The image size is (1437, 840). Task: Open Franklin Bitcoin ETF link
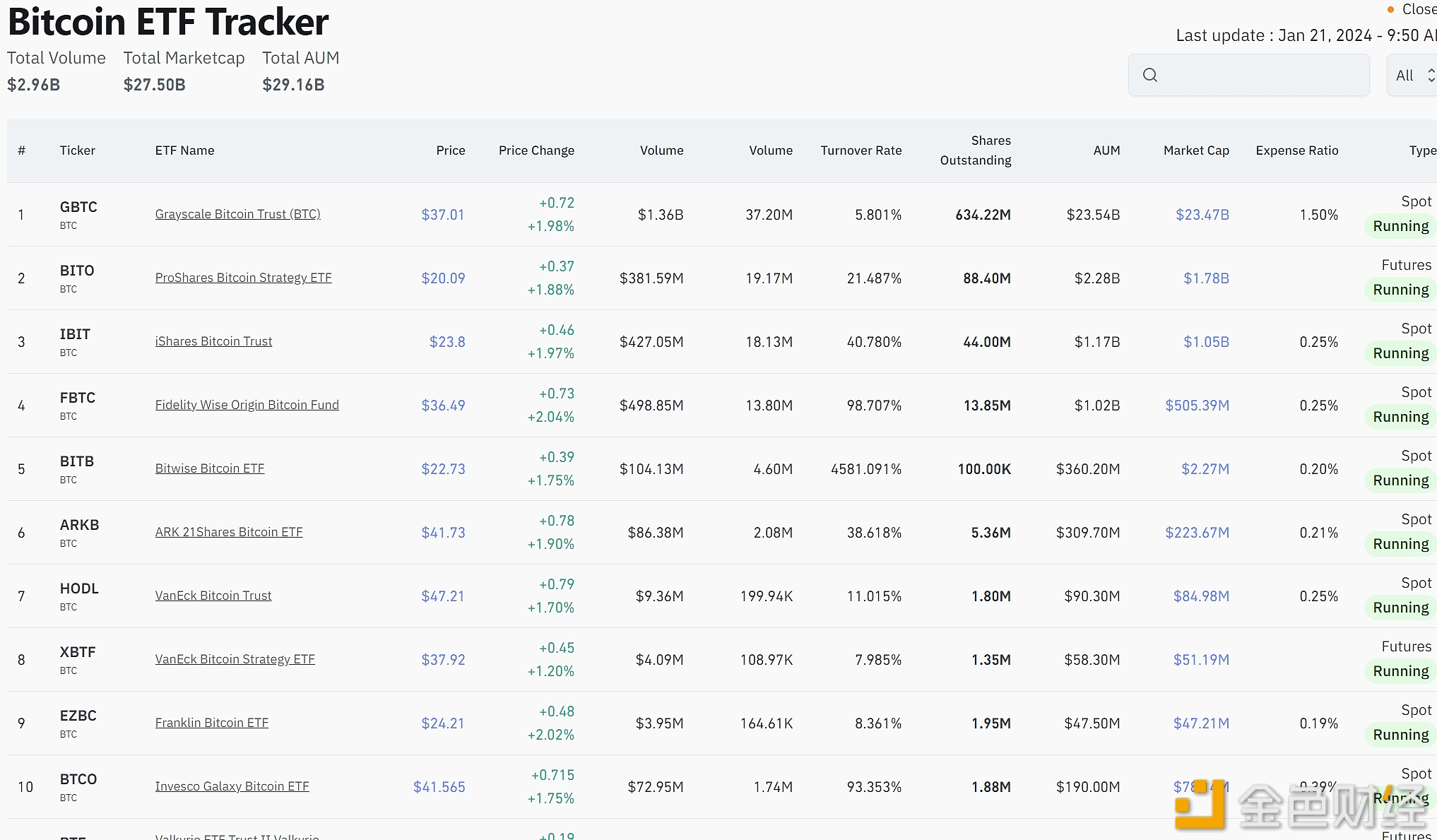pyautogui.click(x=212, y=723)
